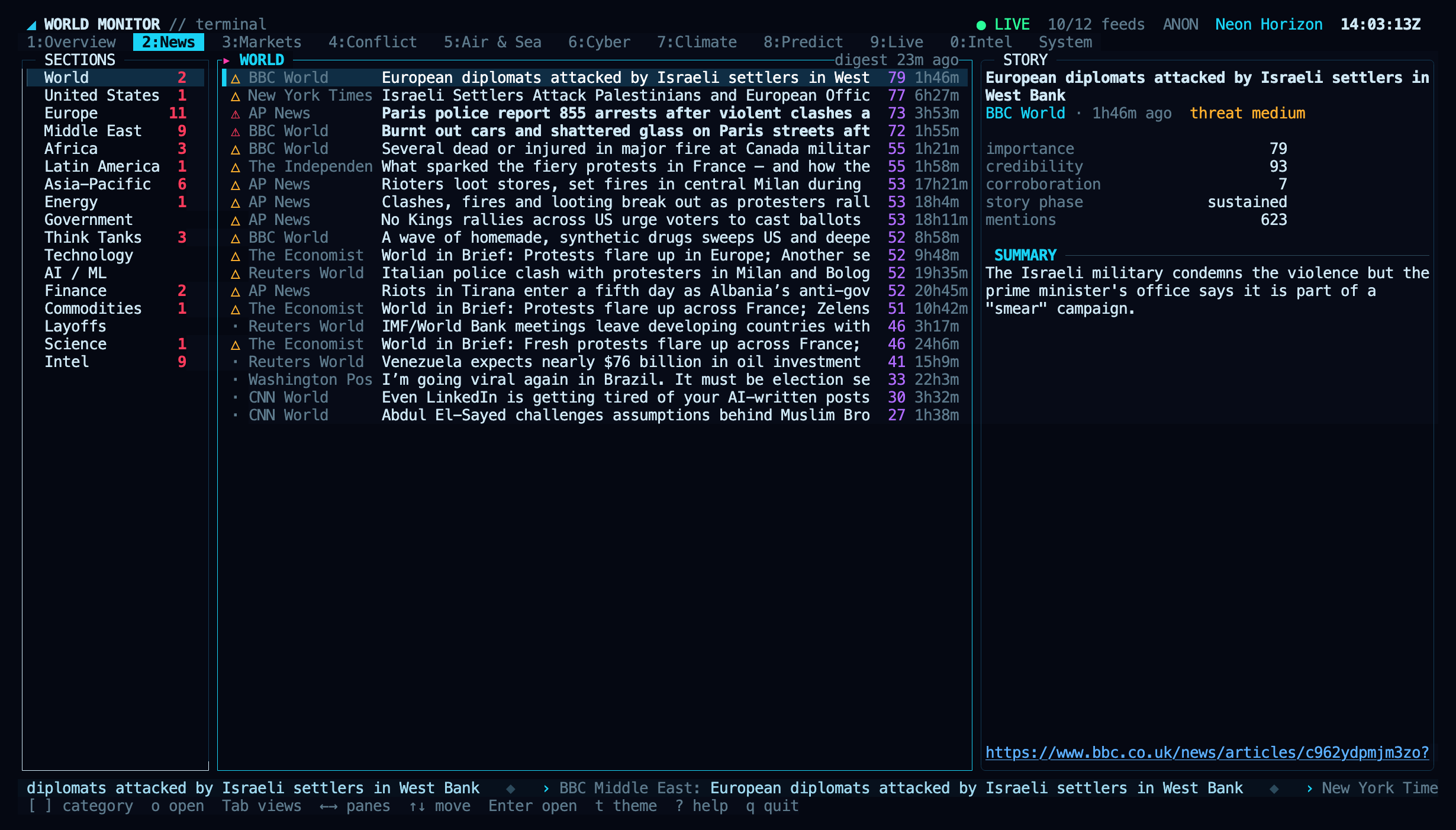Image resolution: width=1456 pixels, height=830 pixels.
Task: Click the warning triangle on Riots in Tirana row
Action: tap(235, 291)
